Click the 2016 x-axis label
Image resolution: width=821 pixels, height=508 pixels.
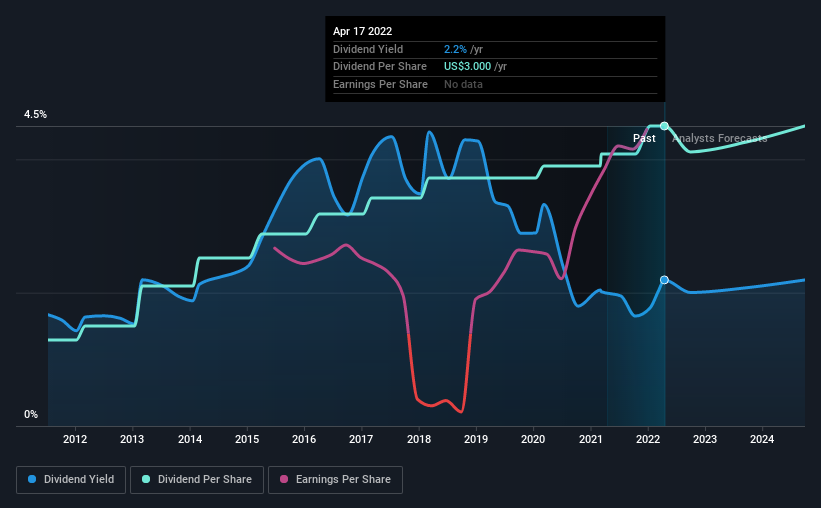tap(304, 439)
